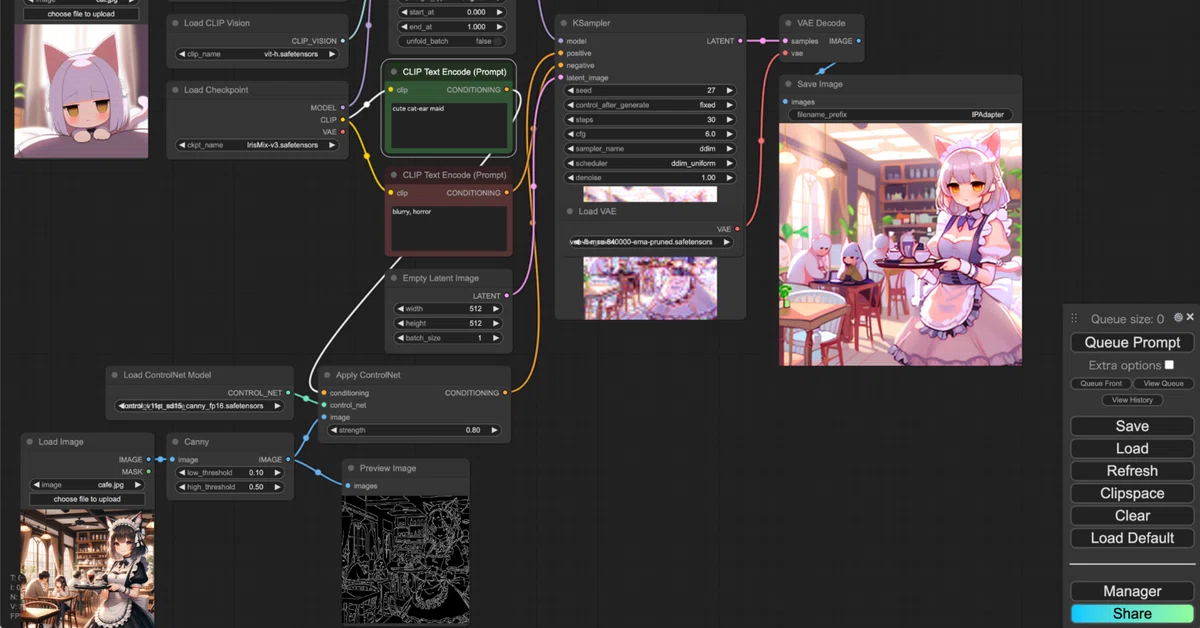Collapse the Load VAE node dot
The height and width of the screenshot is (628, 1200).
(569, 211)
